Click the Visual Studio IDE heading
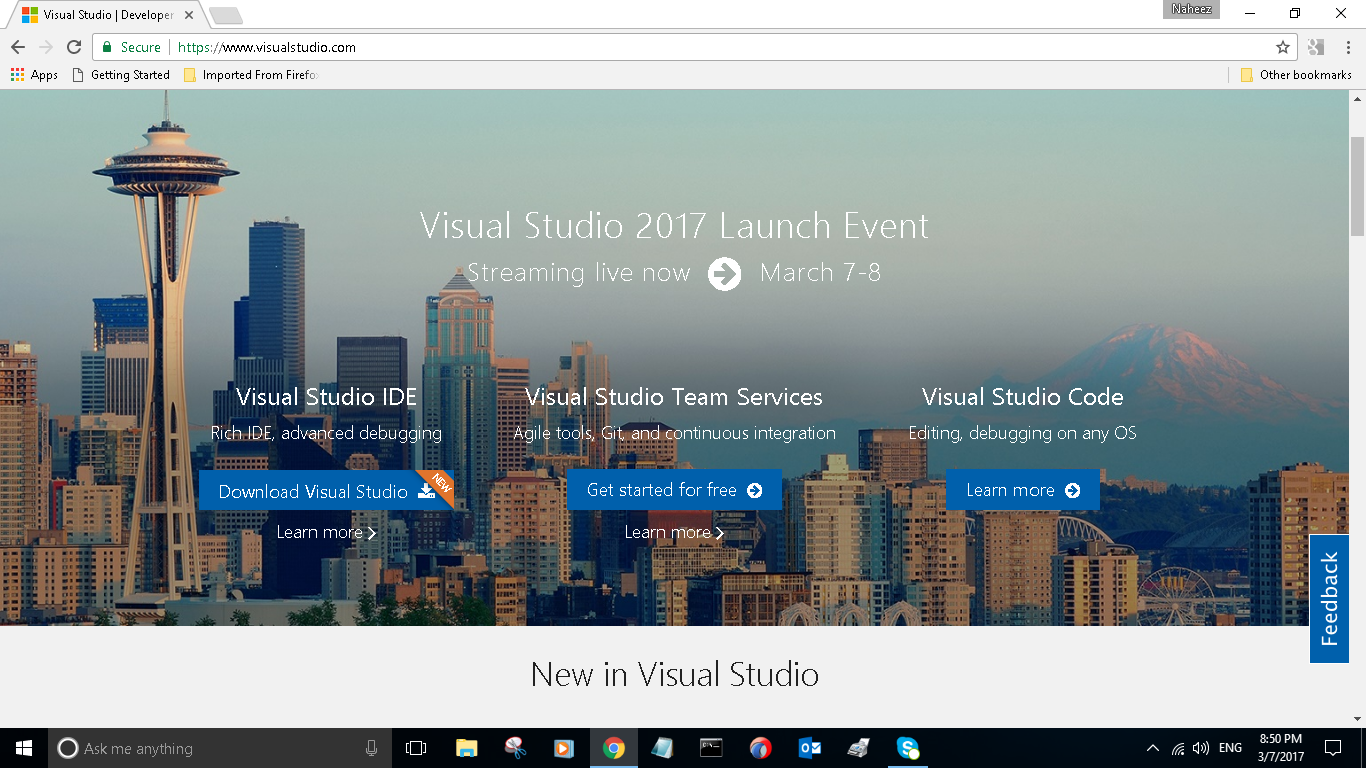The width and height of the screenshot is (1366, 768). coord(326,397)
